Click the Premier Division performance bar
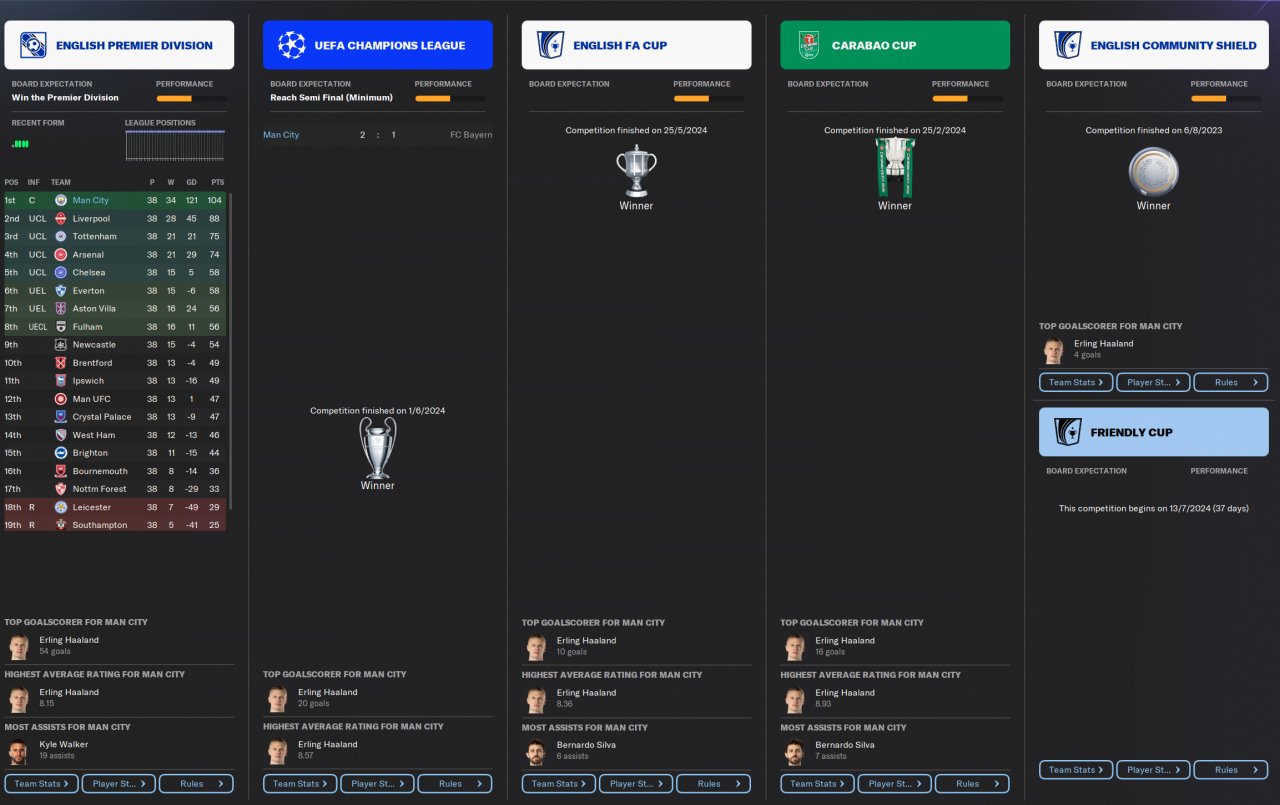Image resolution: width=1280 pixels, height=805 pixels. click(x=191, y=98)
